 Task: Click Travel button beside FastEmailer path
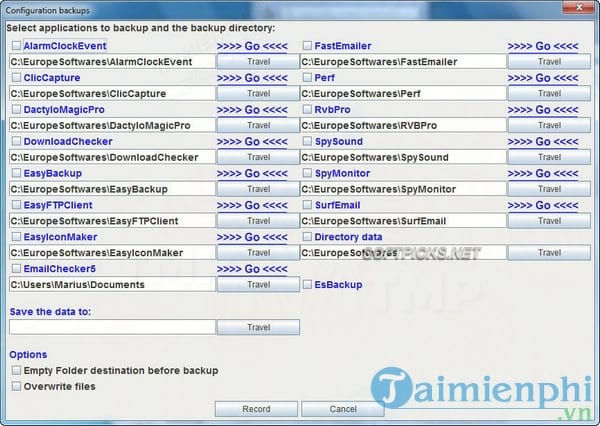coord(549,62)
